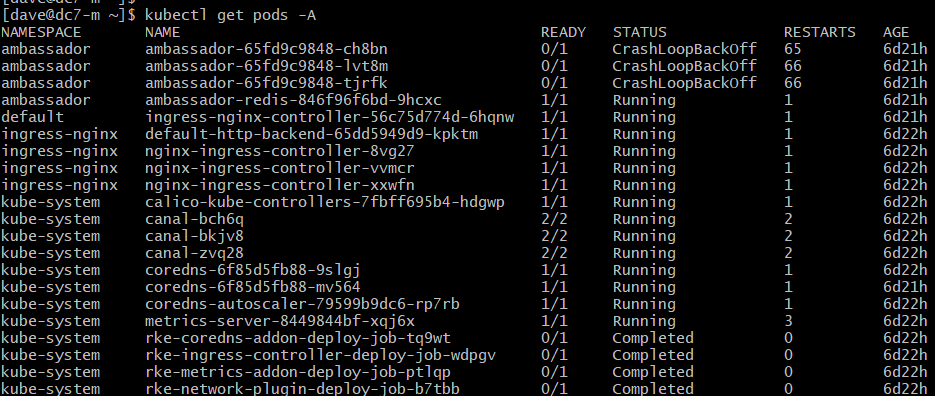Click age 6d21h of coredns-6f85d5fb88-mv564
The width and height of the screenshot is (935, 396).
tap(905, 287)
